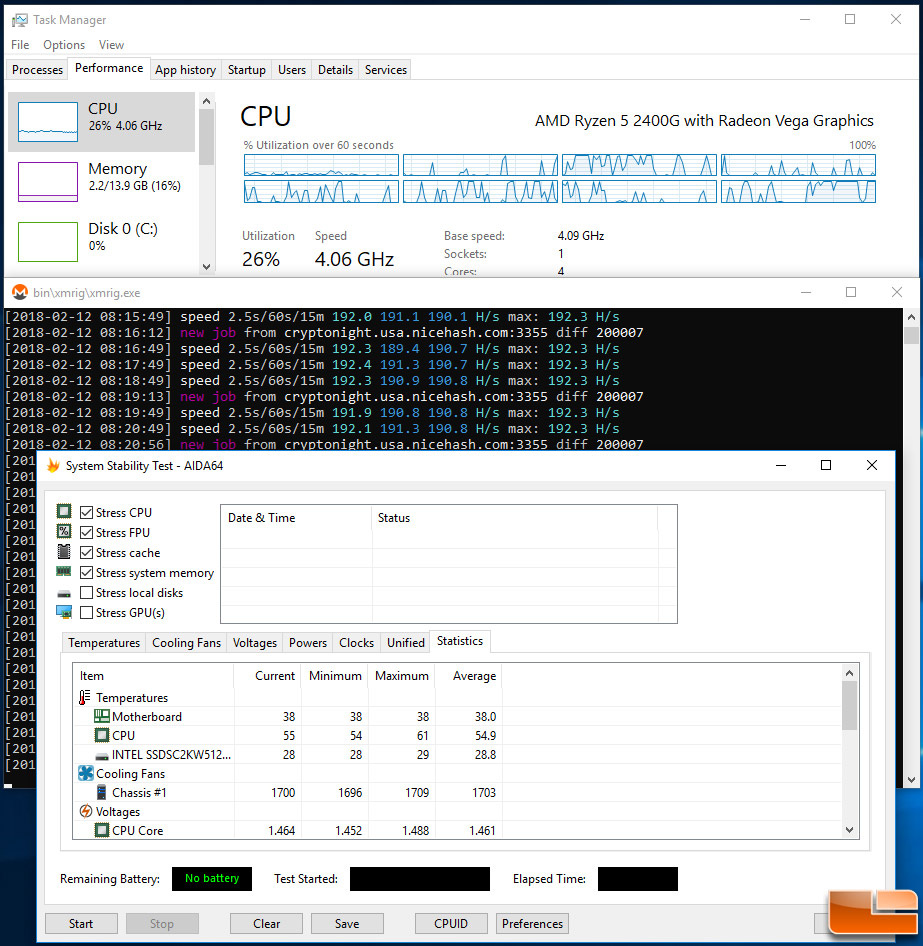Click the xmrig Monero icon in title bar
The image size is (923, 946).
pos(20,293)
